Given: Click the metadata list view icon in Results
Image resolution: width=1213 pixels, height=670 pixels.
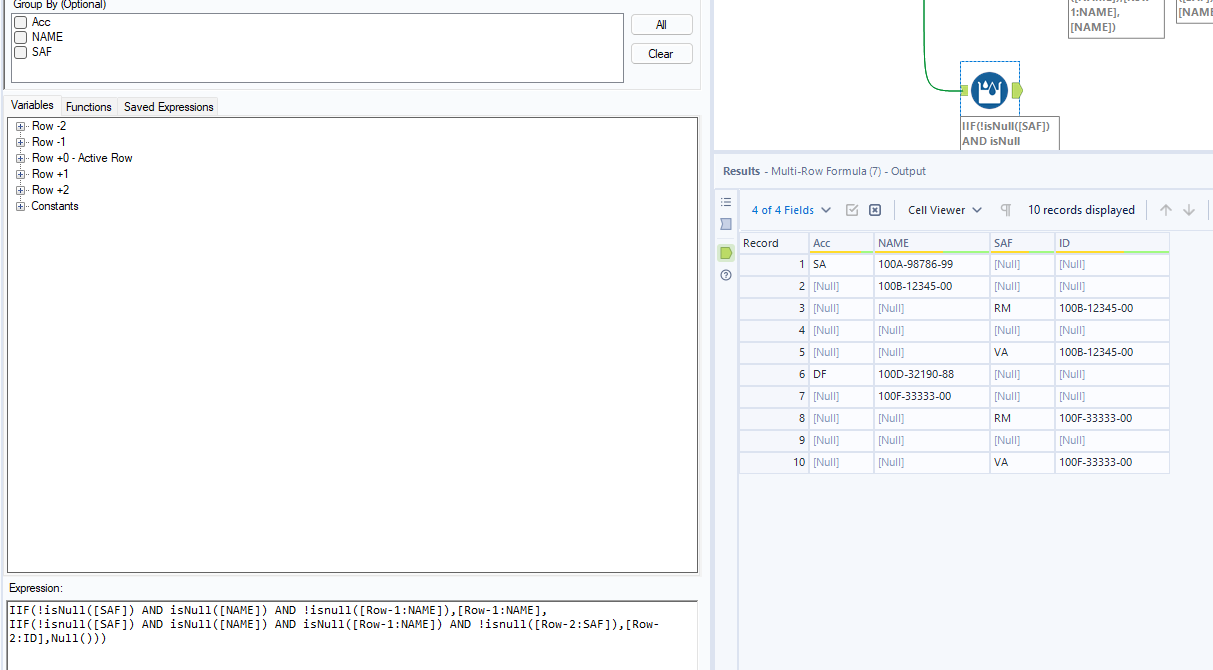Looking at the screenshot, I should pos(726,201).
